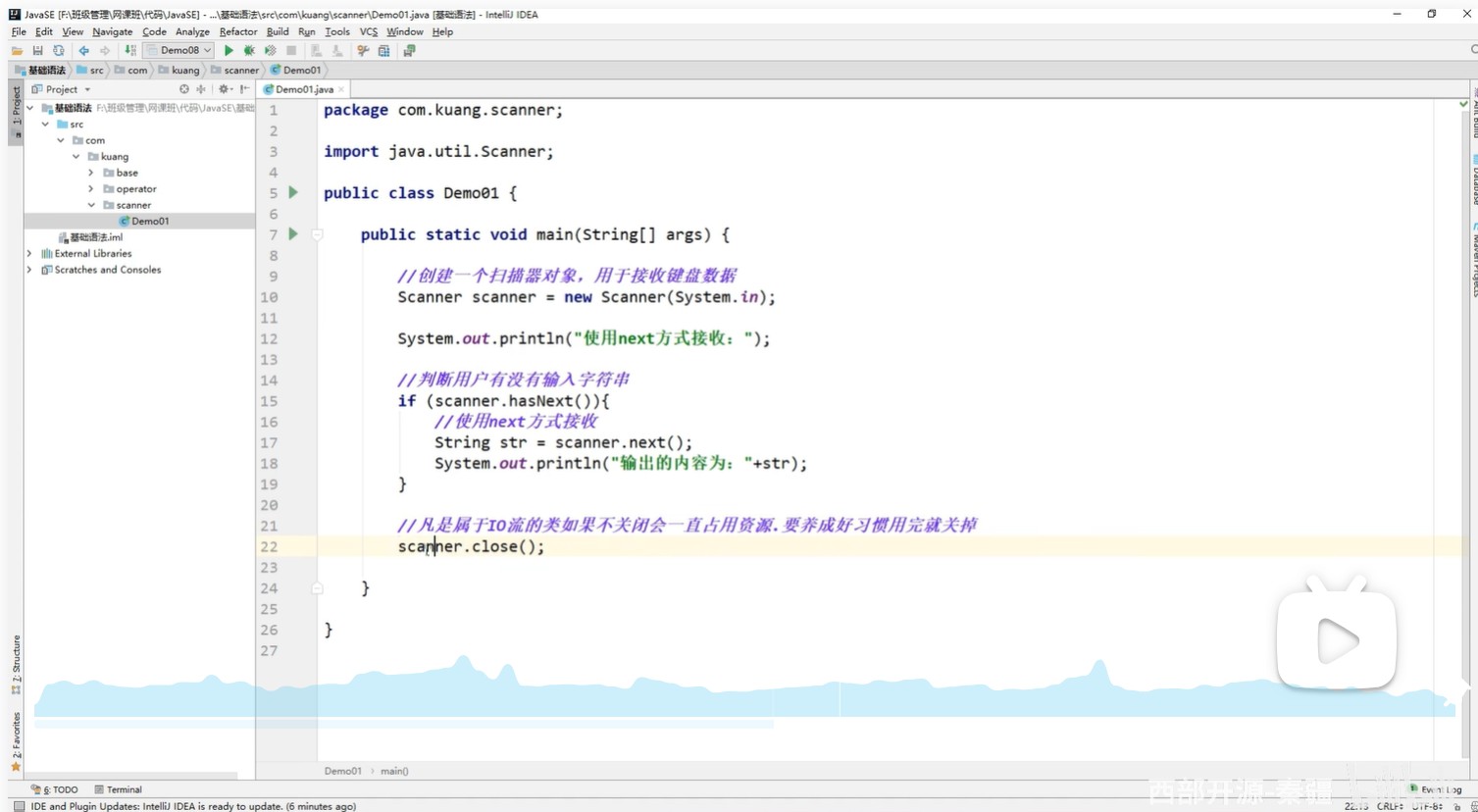Click the Open folder toolbar icon
The height and width of the screenshot is (812, 1478).
[17, 50]
